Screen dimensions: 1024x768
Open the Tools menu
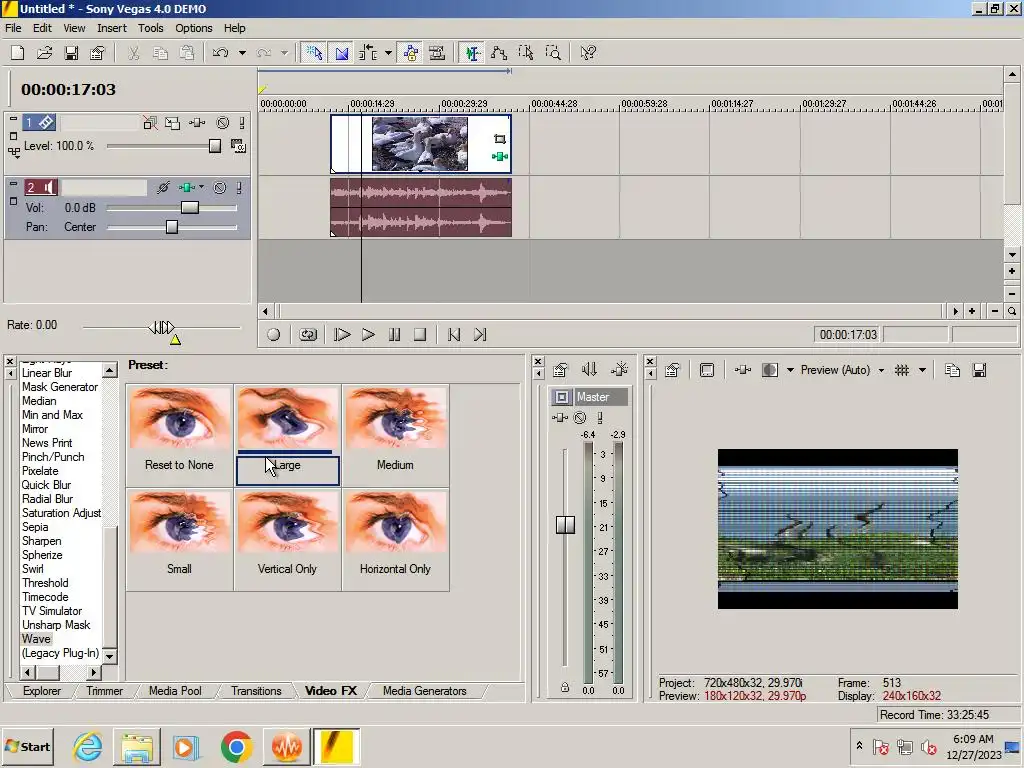[x=150, y=28]
